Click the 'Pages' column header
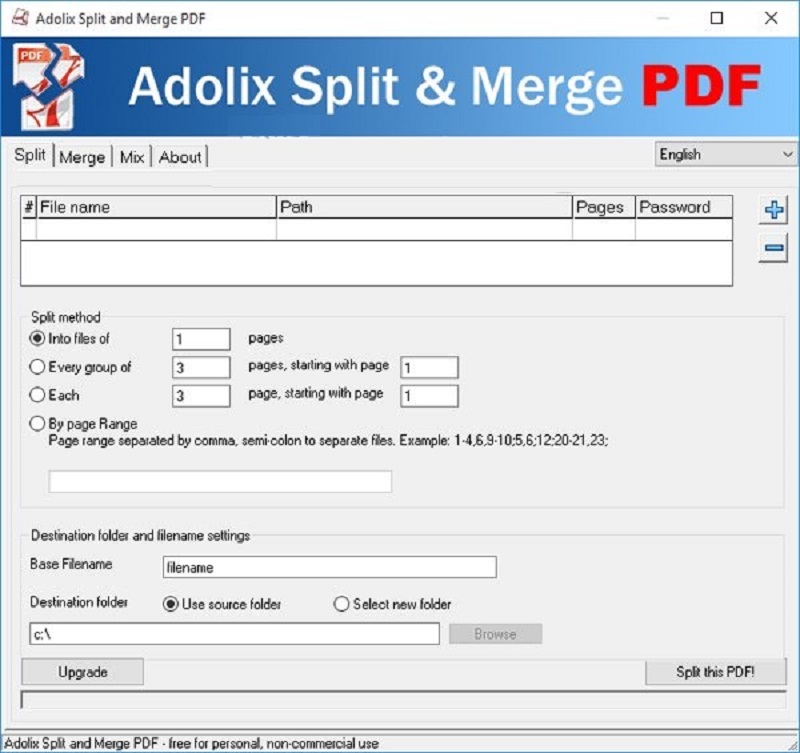Screen dimensions: 800x753 [x=604, y=207]
